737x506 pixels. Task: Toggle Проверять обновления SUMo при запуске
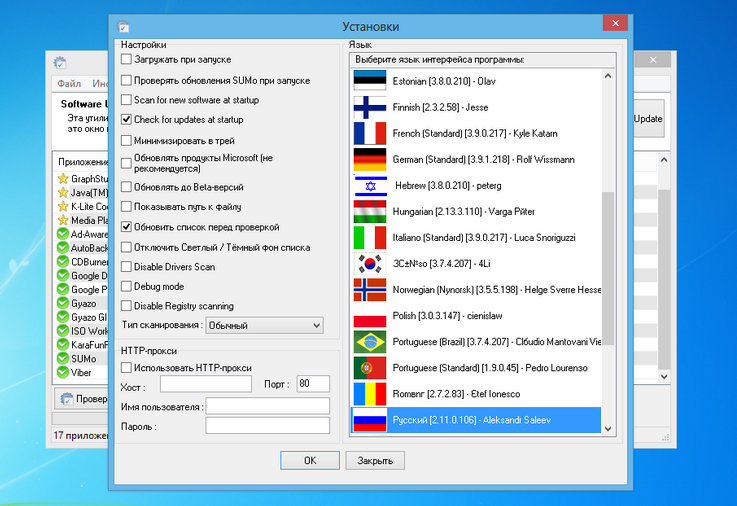click(x=126, y=80)
